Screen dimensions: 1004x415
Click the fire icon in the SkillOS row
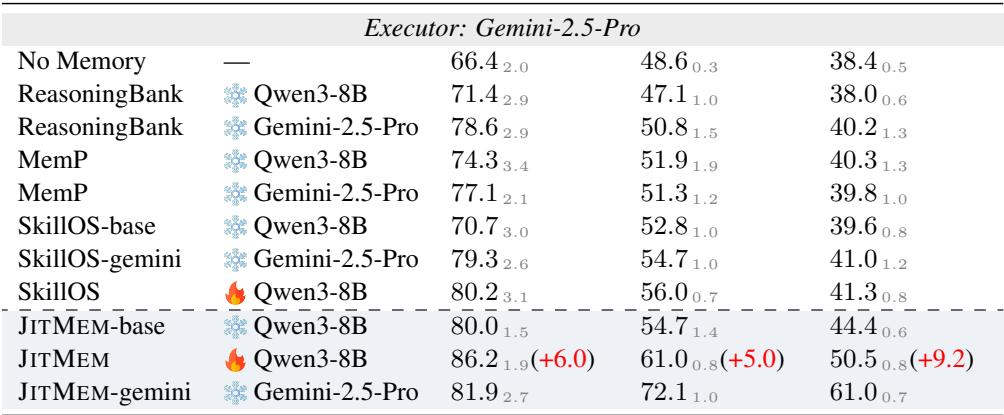tap(235, 293)
